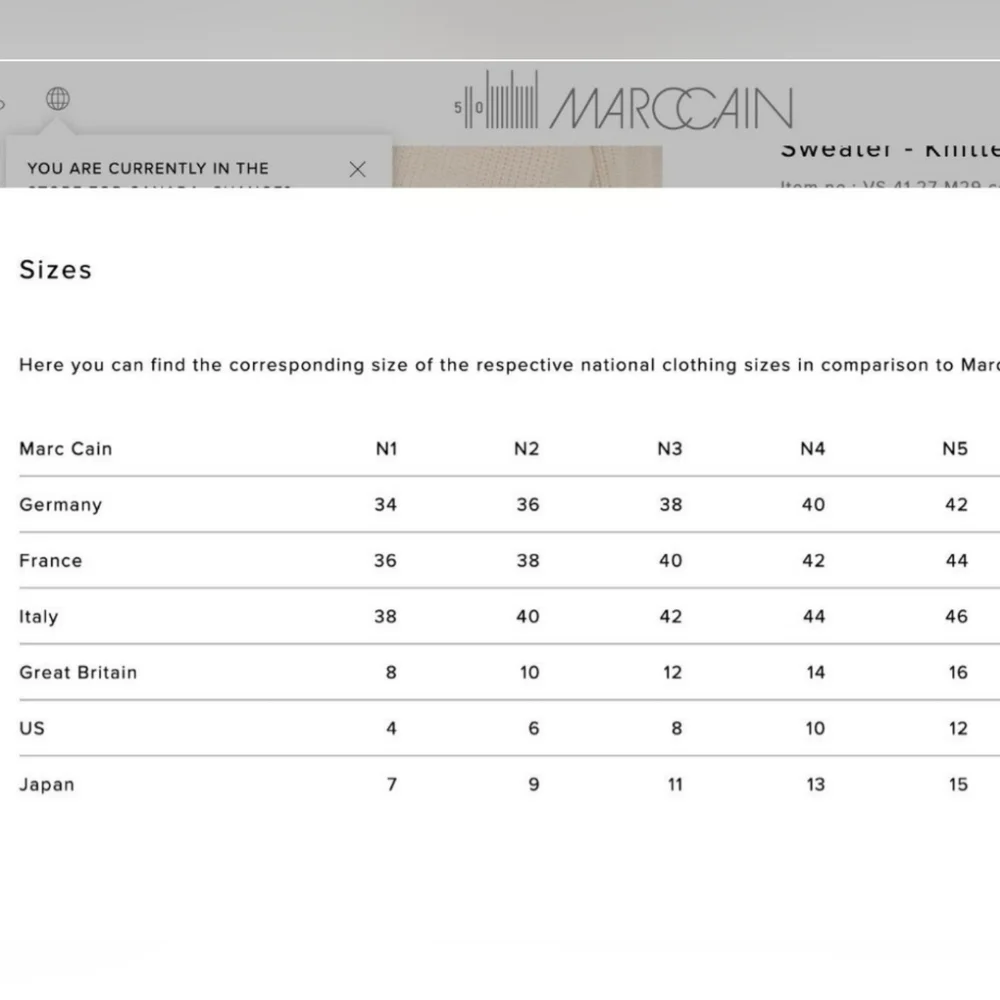Select Germany size 38 under N3

click(671, 505)
